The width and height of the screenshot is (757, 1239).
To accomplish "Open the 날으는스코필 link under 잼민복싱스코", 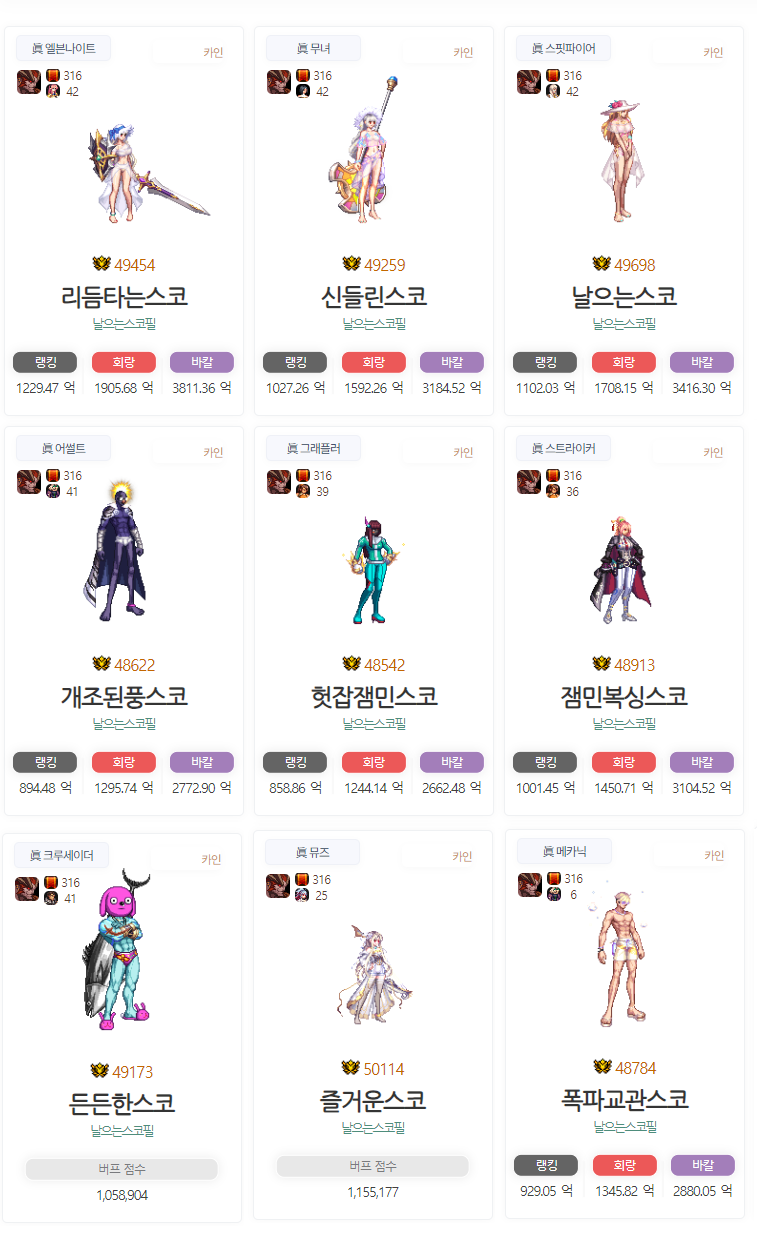I will pyautogui.click(x=624, y=723).
